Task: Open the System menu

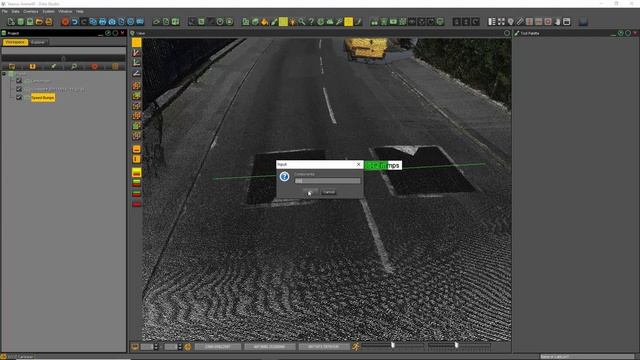Action: coord(48,11)
